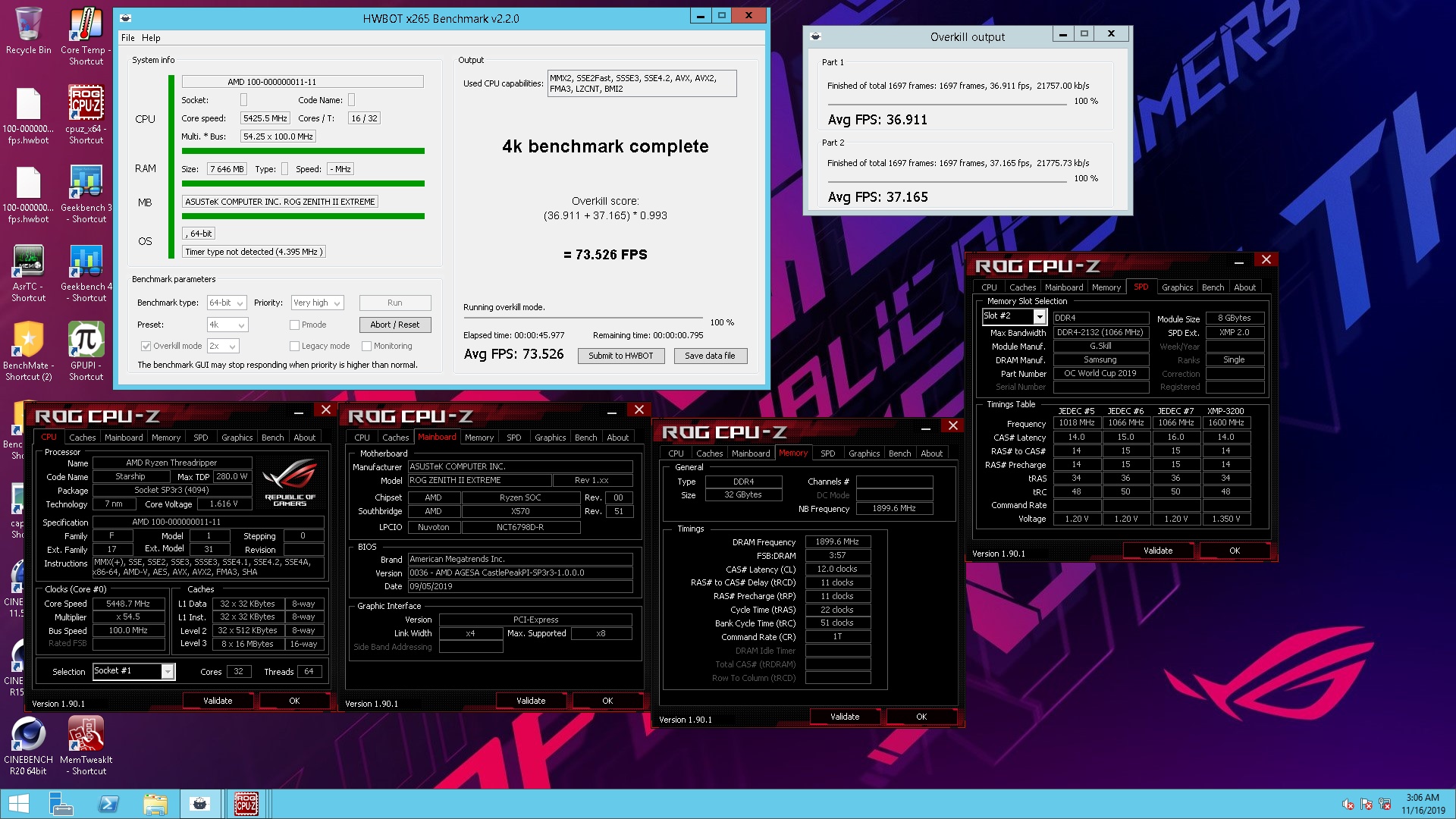Toggle the Overkill mode checkbox
The height and width of the screenshot is (819, 1456).
pos(146,346)
